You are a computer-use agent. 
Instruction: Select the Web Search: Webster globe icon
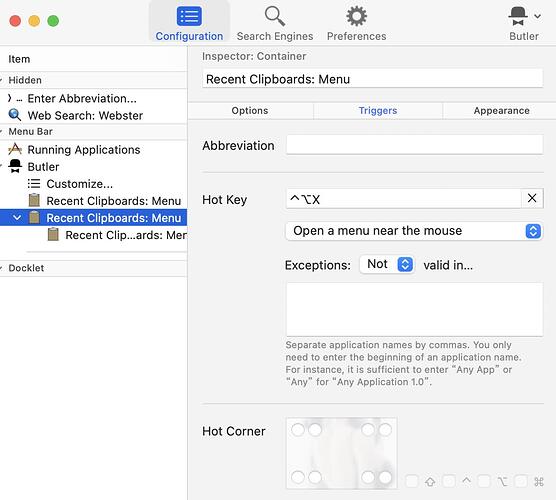tap(15, 115)
